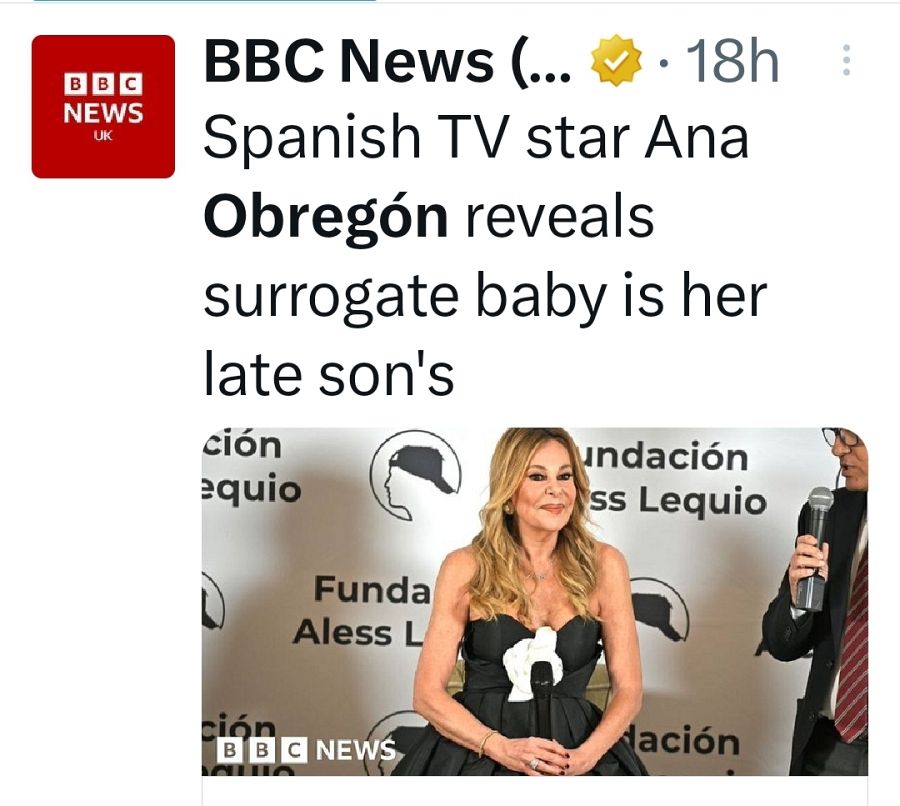Viewport: 900px width, 806px height.
Task: Open the tweet's three-dot more menu
Action: 846,61
